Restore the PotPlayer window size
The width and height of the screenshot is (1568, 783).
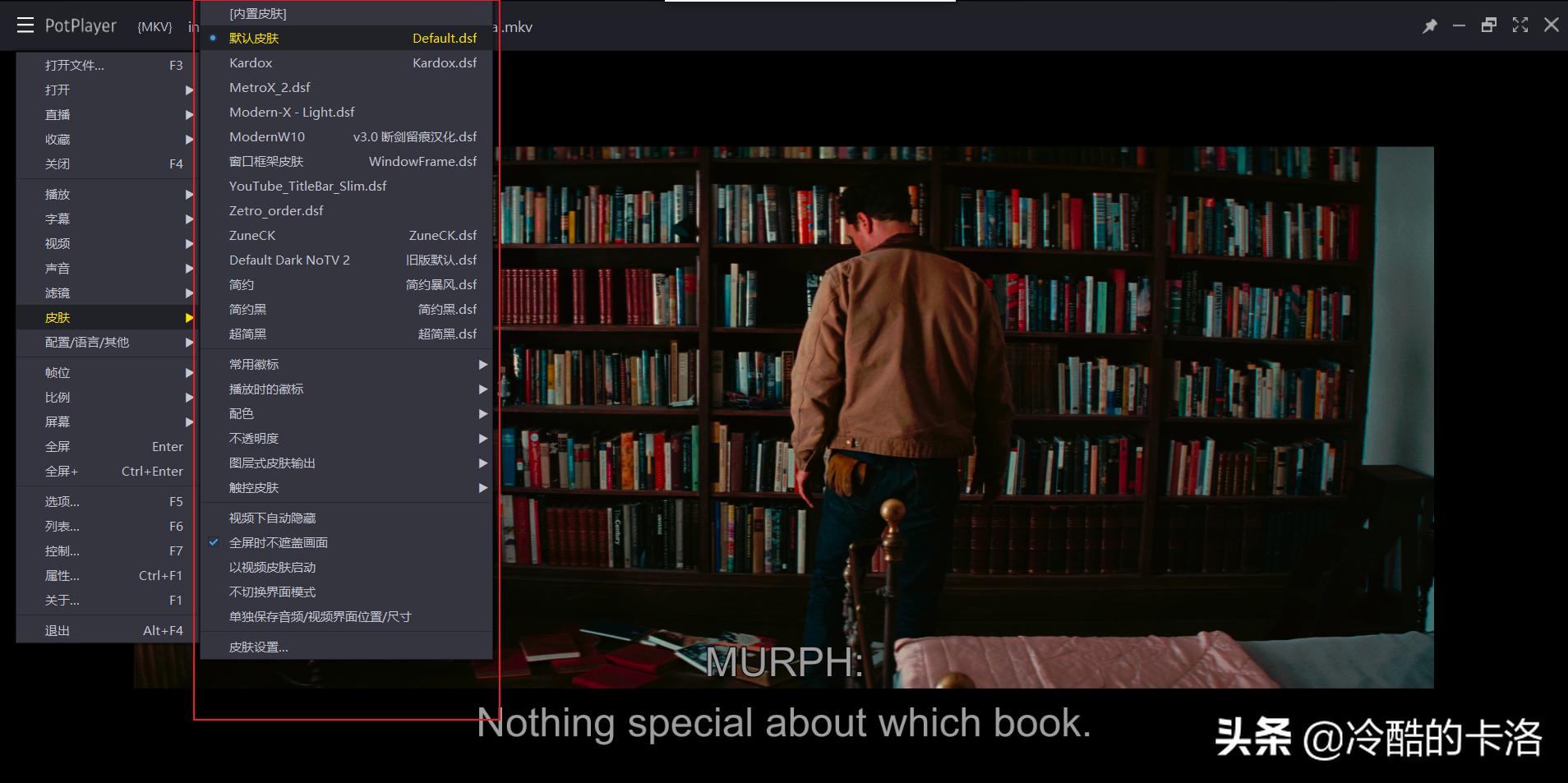(1489, 25)
